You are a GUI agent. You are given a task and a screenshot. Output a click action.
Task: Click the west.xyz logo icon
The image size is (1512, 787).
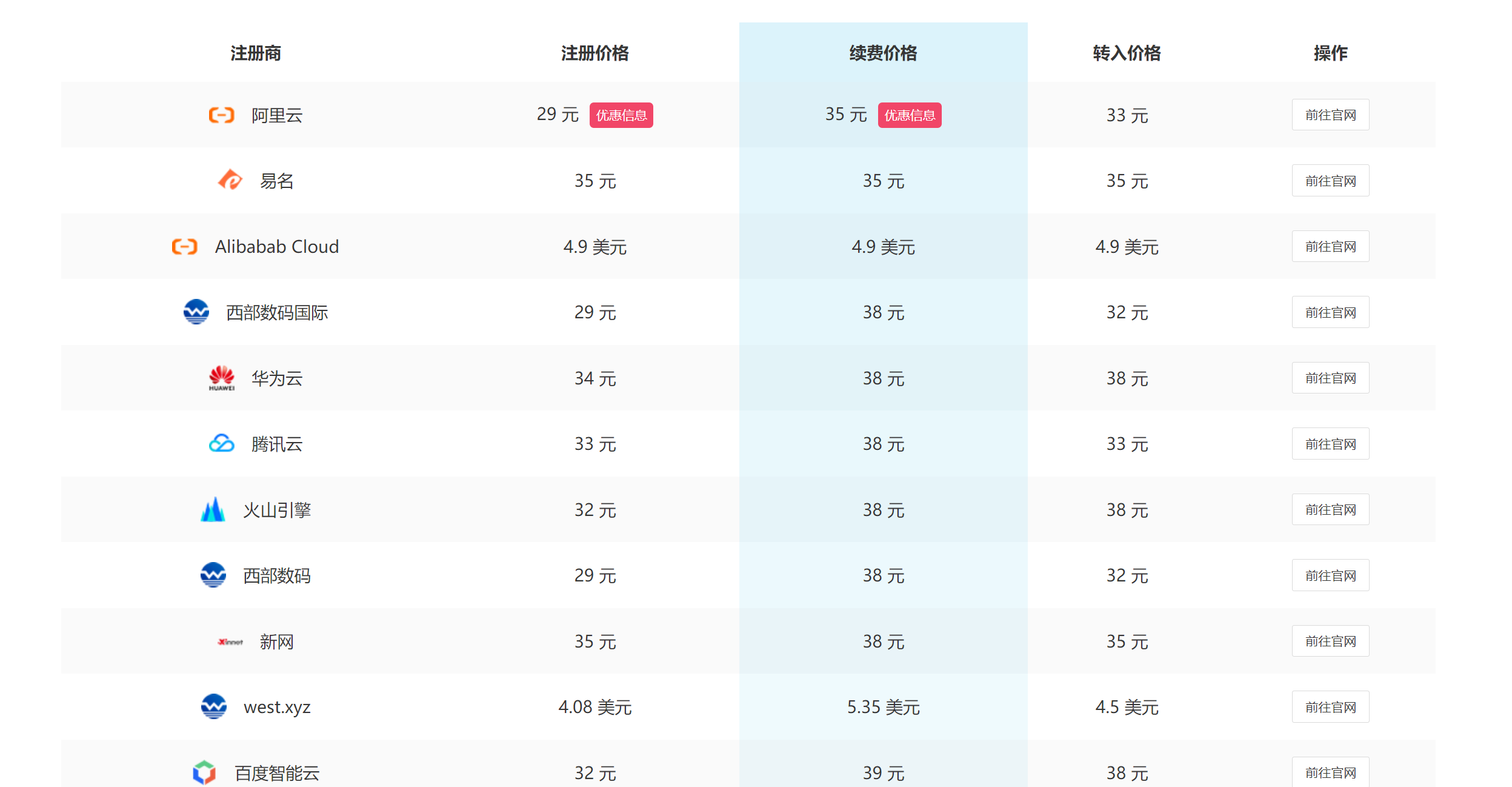pyautogui.click(x=213, y=706)
